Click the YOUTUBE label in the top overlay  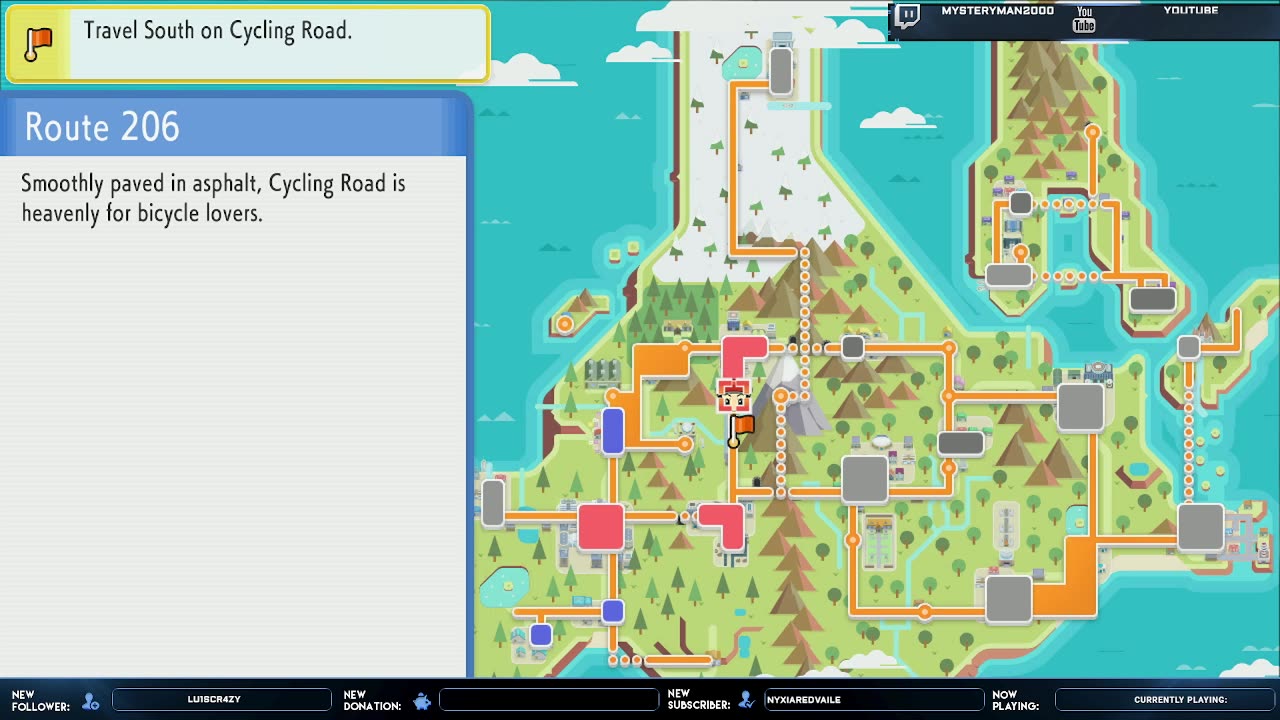tap(1190, 11)
